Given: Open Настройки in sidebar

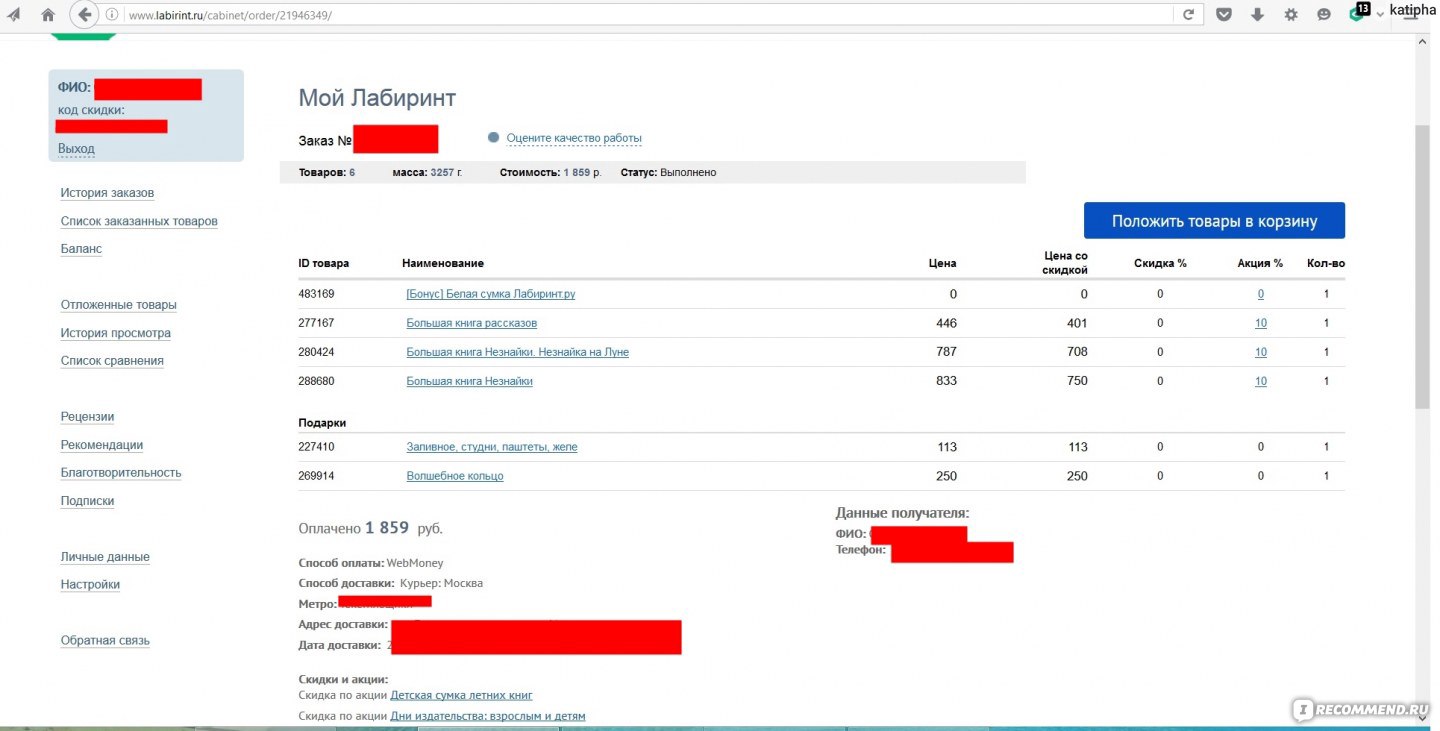Looking at the screenshot, I should 90,585.
